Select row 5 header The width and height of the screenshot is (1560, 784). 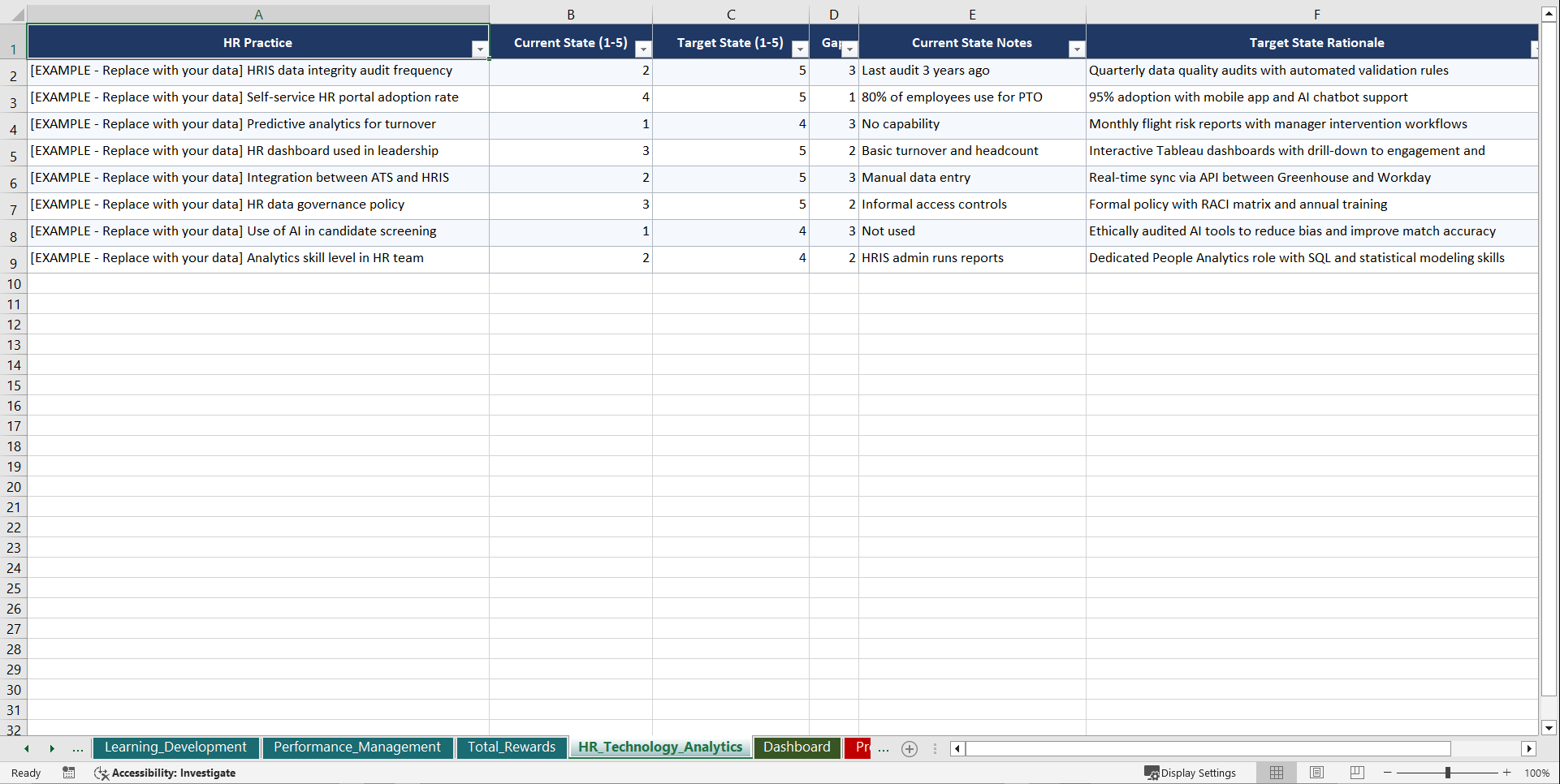(x=13, y=152)
